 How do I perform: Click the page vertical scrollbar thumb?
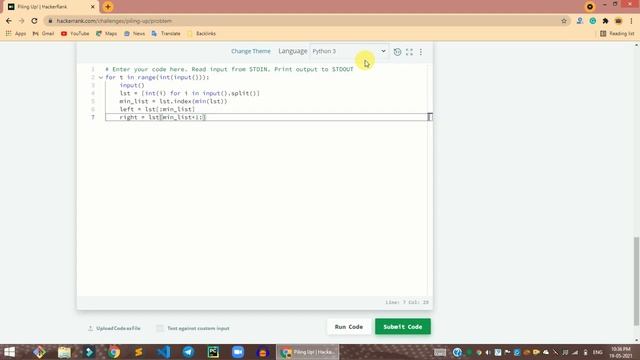636,281
